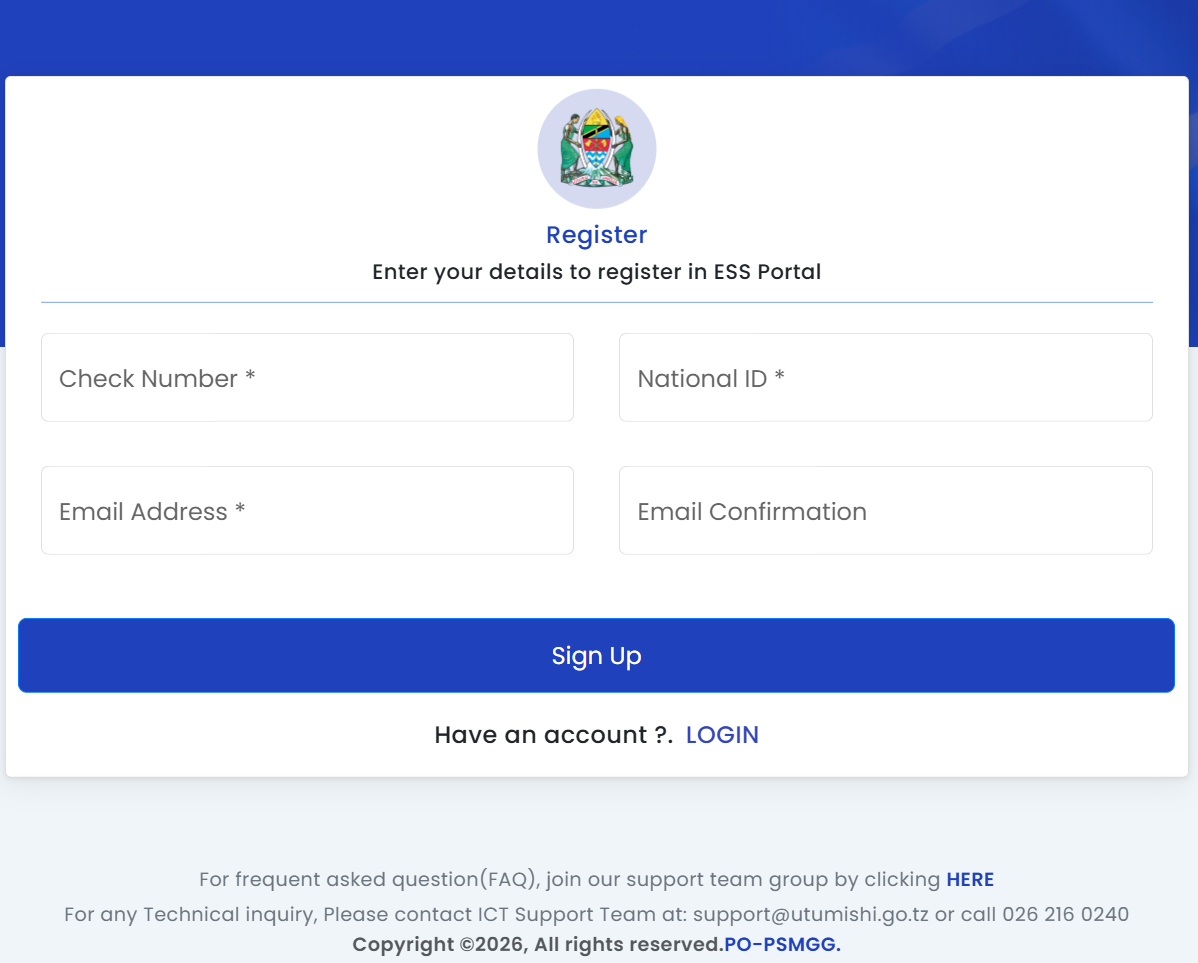Click into the Email Confirmation field

click(886, 511)
